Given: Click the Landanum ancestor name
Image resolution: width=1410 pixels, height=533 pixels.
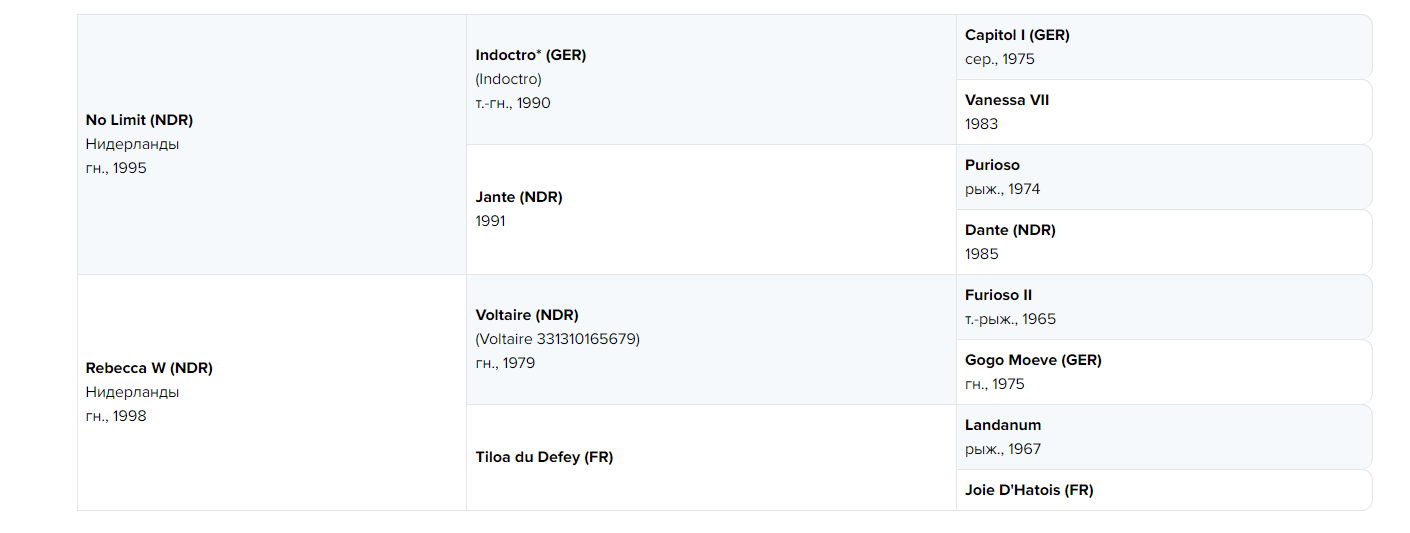Looking at the screenshot, I should 1003,425.
